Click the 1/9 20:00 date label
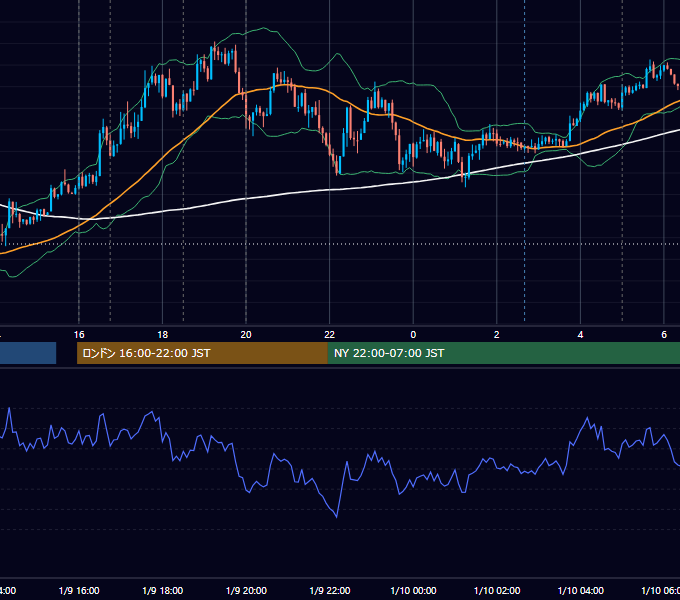 (246, 590)
